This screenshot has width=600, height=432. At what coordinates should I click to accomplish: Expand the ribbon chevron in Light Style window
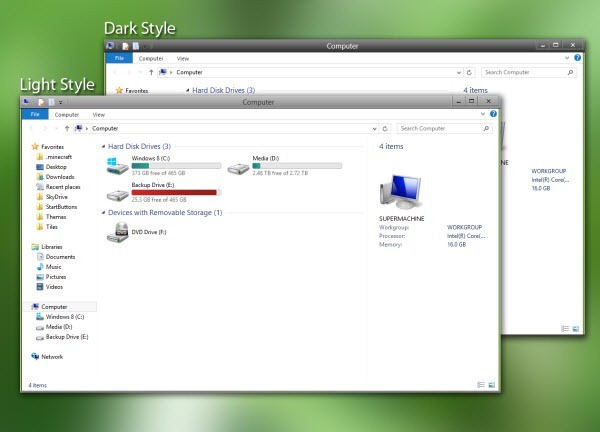pos(483,114)
